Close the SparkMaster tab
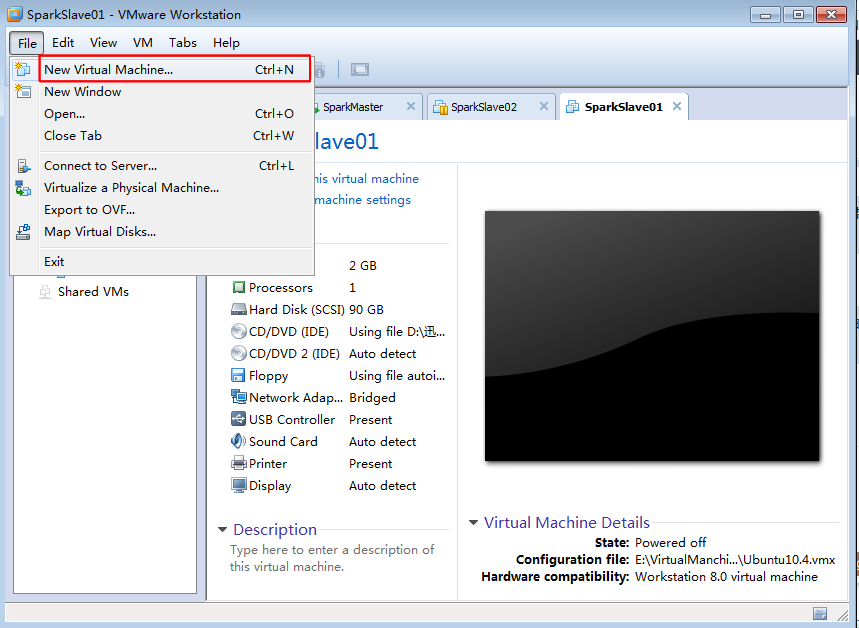 click(410, 106)
